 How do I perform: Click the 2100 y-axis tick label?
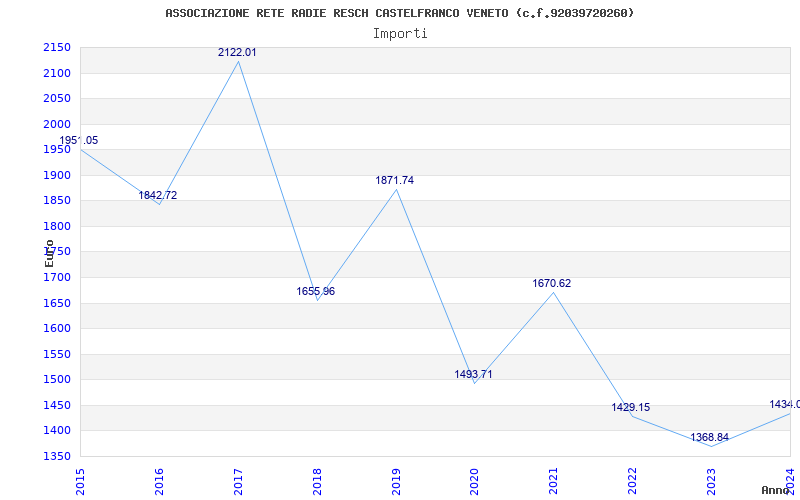tap(57, 73)
